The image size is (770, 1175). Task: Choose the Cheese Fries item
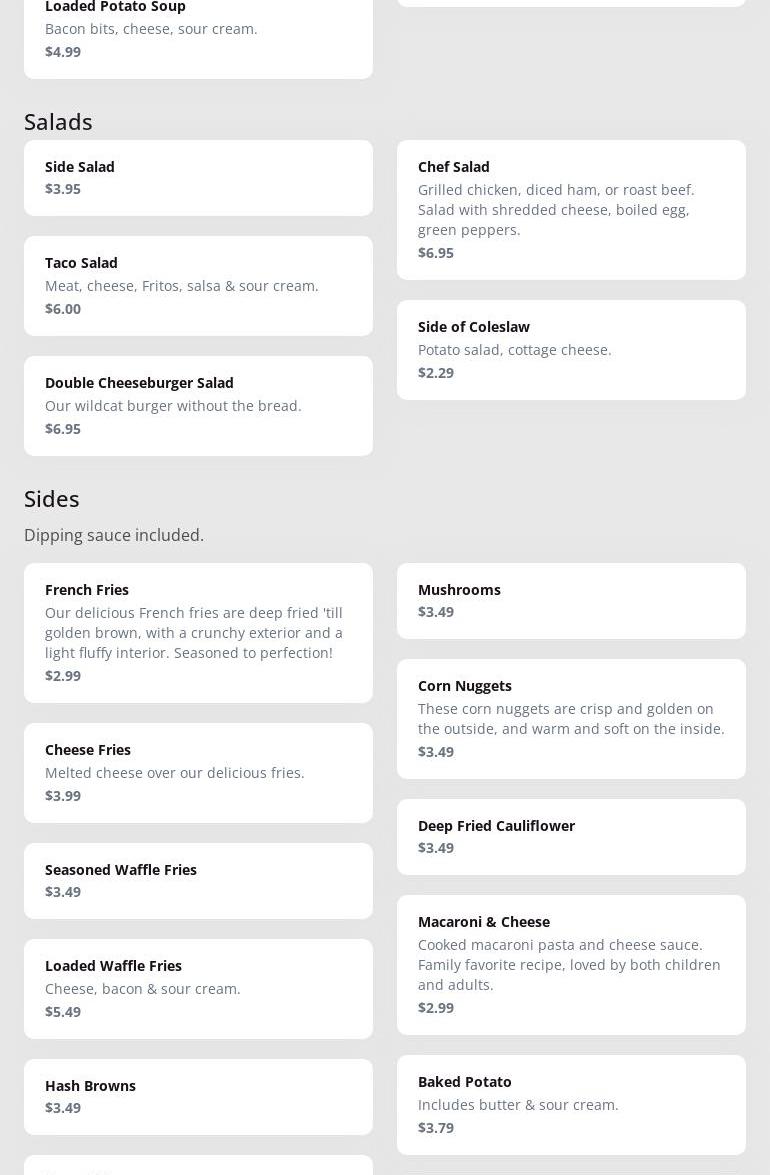[x=198, y=772]
